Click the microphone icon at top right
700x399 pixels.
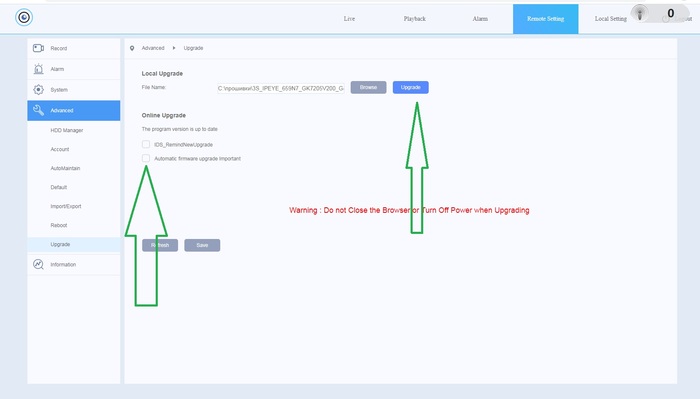coord(640,13)
